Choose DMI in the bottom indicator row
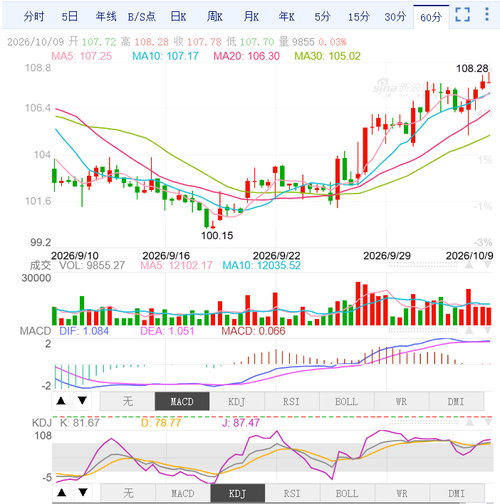500x504 pixels. (456, 493)
